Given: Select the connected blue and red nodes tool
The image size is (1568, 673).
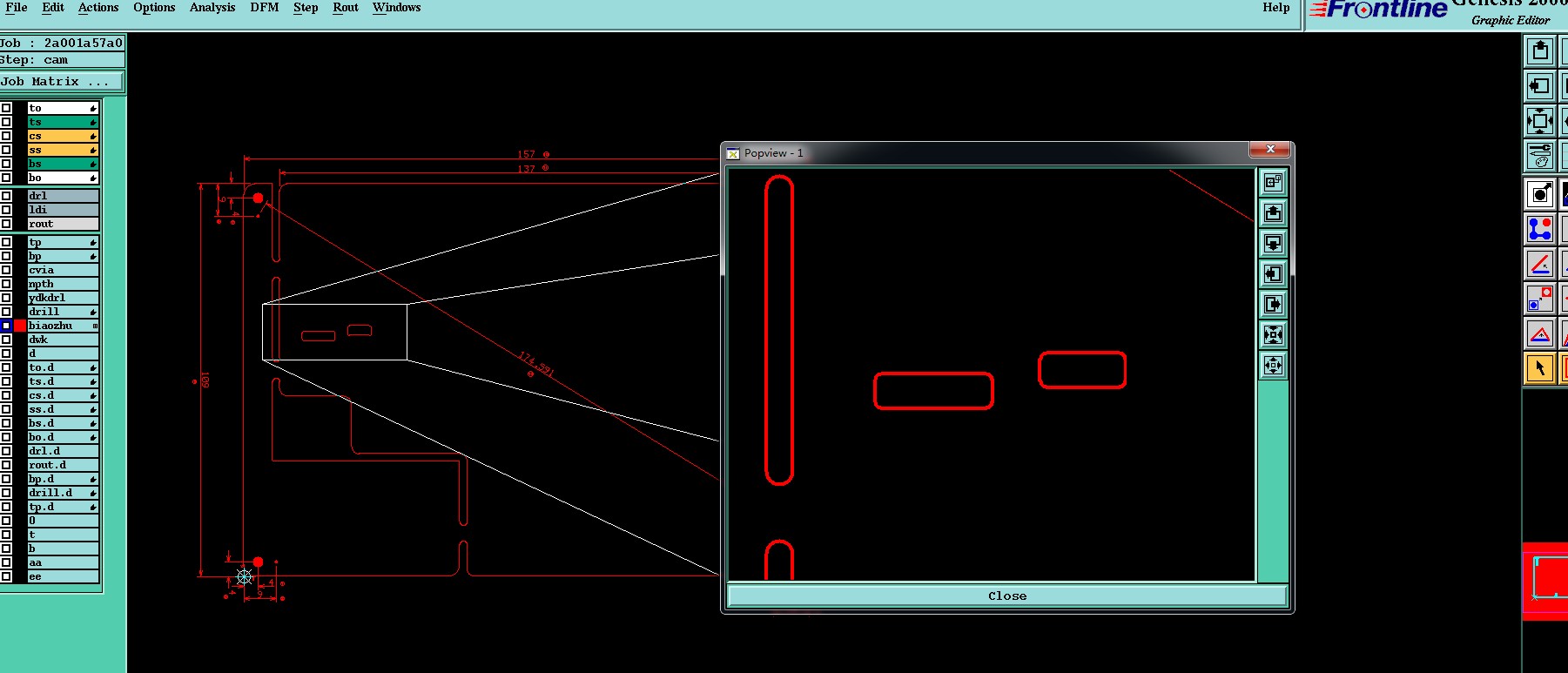Looking at the screenshot, I should [1539, 229].
